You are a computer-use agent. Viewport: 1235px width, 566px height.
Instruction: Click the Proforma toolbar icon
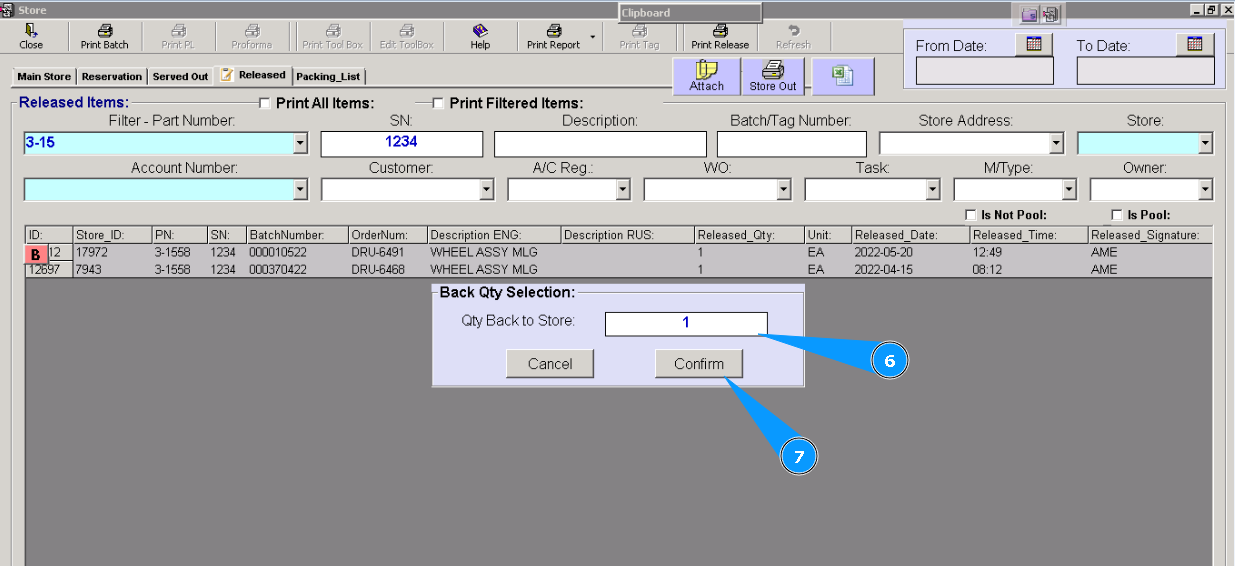252,37
